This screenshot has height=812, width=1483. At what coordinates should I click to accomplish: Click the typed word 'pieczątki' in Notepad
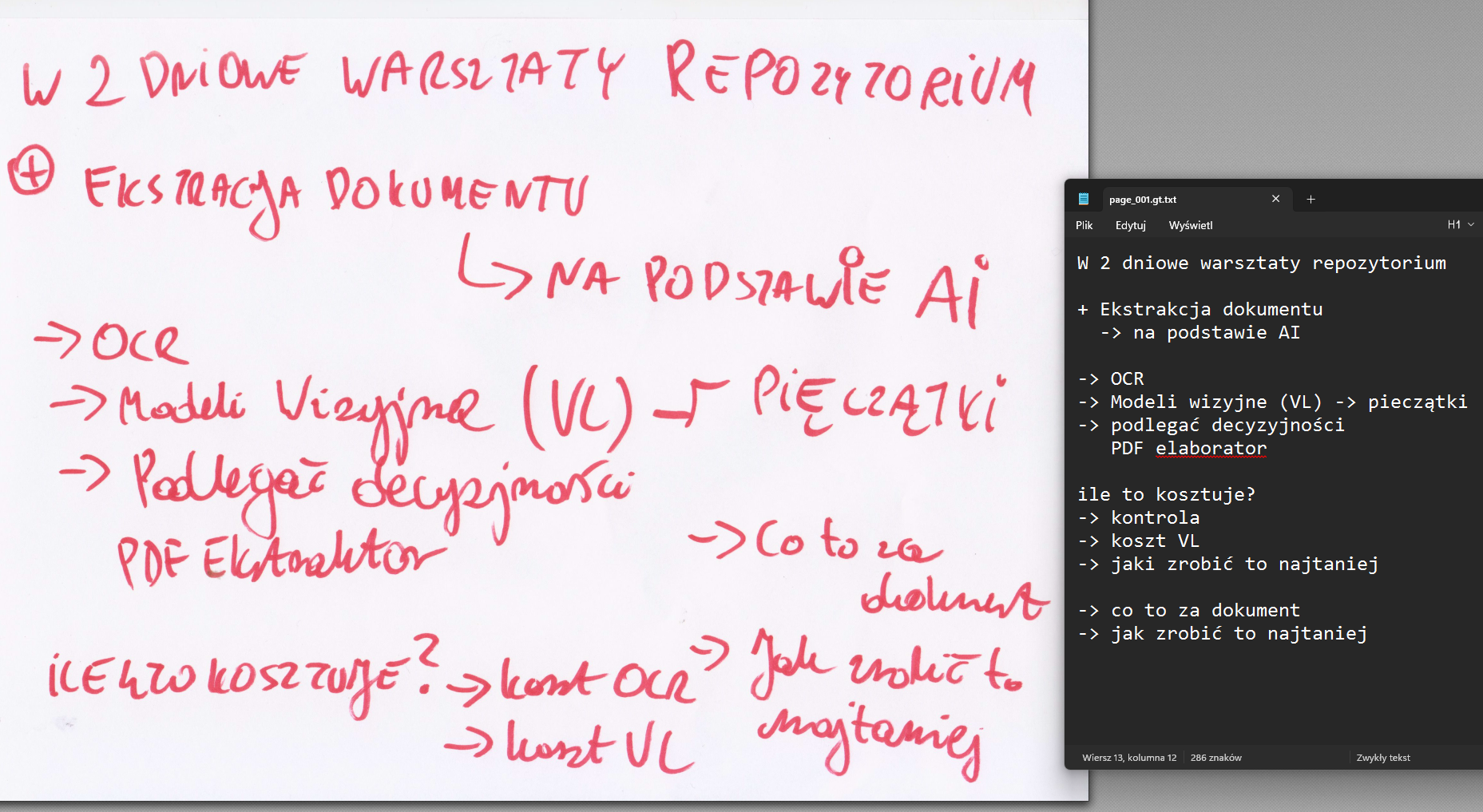click(1418, 402)
